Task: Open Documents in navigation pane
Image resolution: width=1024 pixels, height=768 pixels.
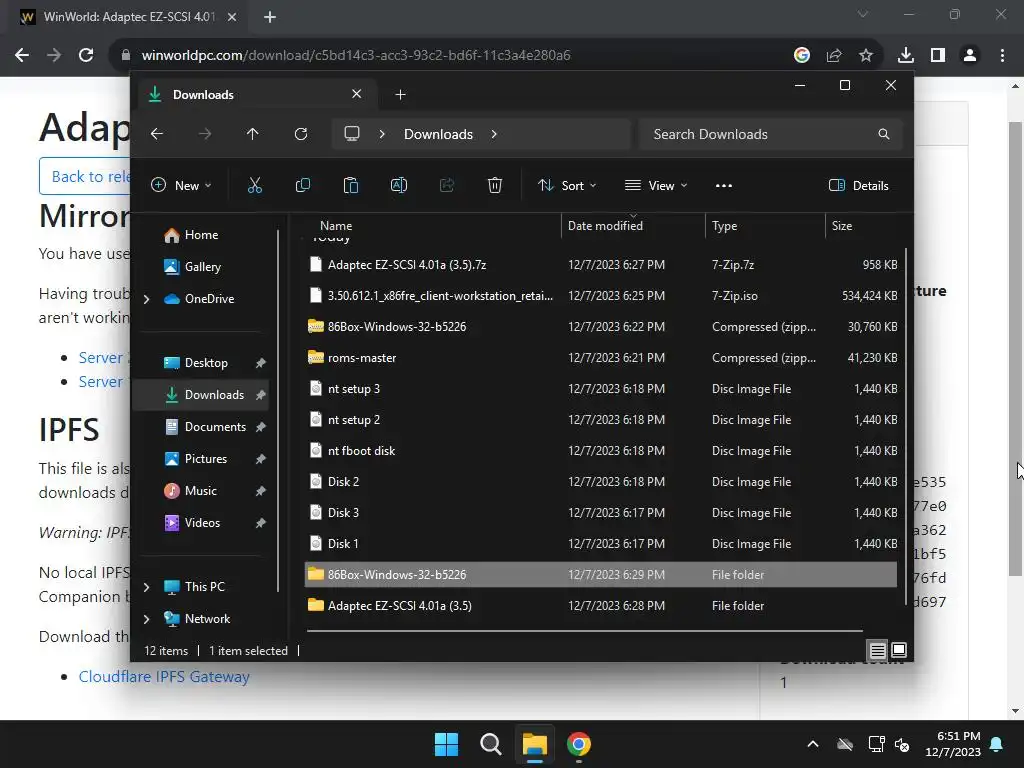Action: tap(215, 427)
